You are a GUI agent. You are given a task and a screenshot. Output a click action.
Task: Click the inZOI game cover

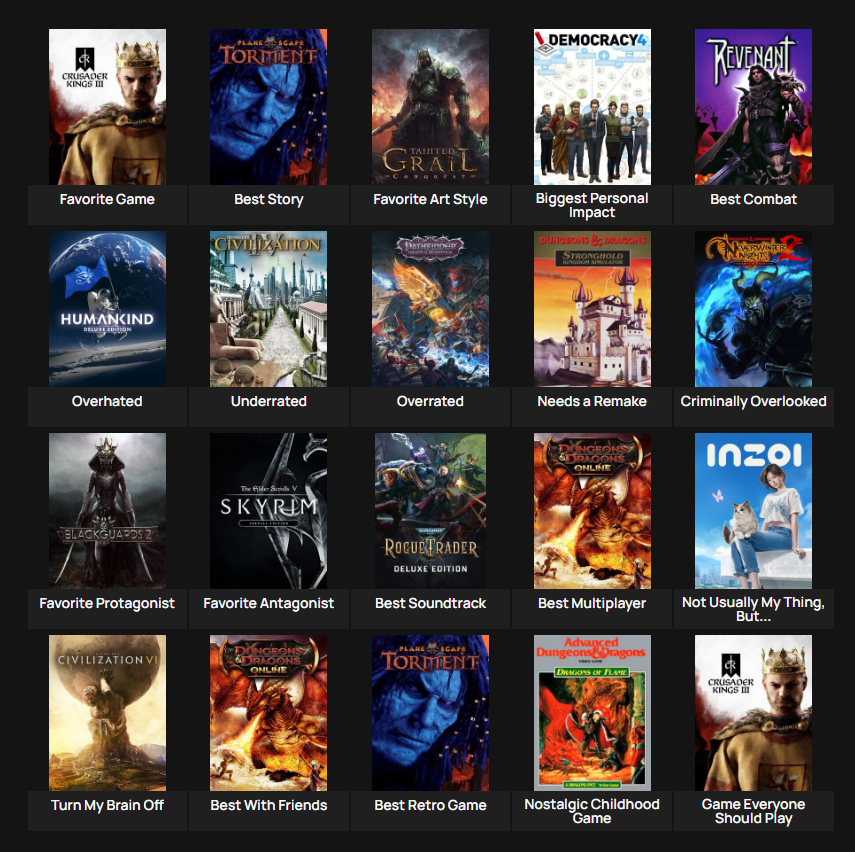pos(753,511)
